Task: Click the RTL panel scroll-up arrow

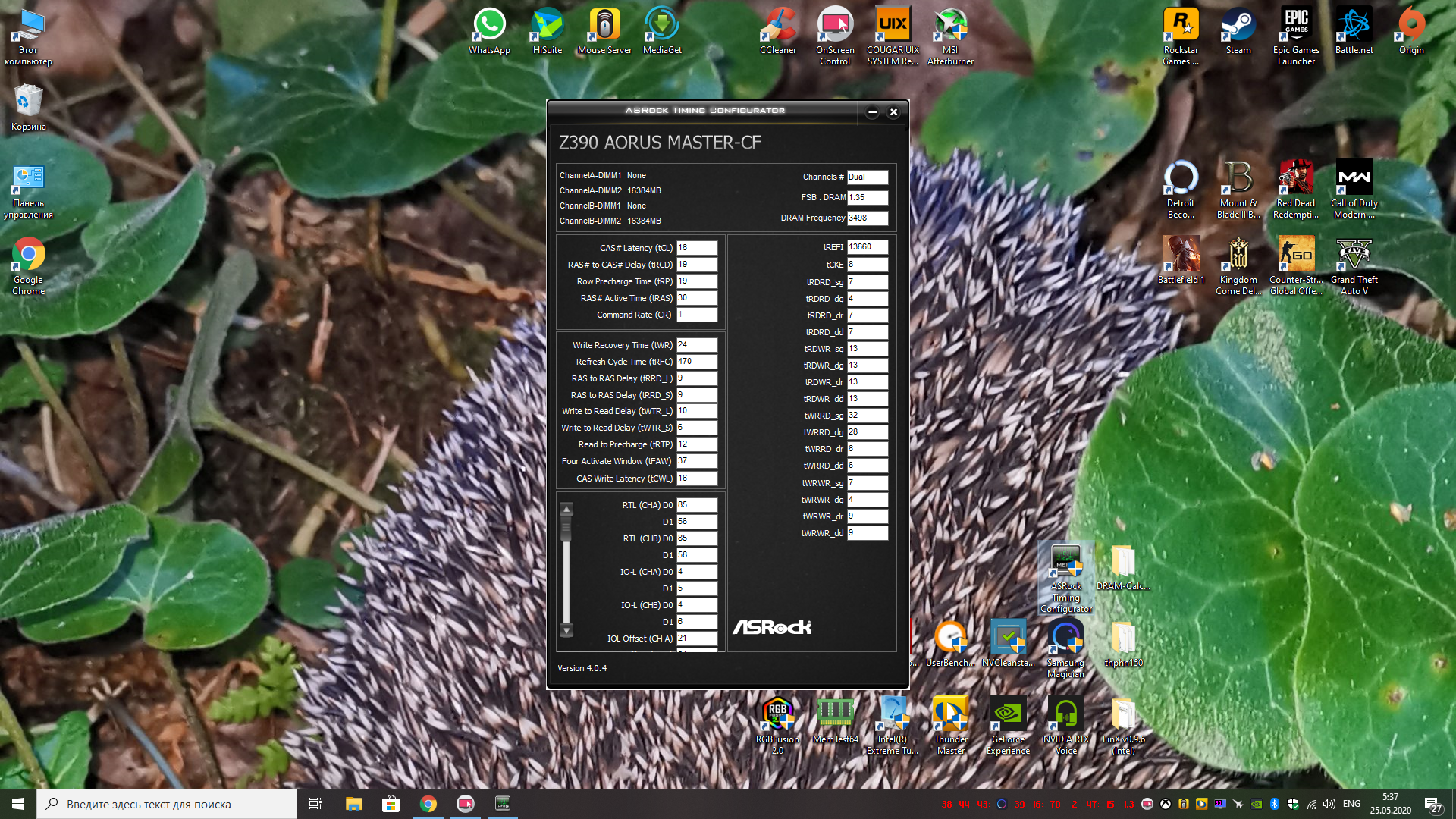Action: point(566,509)
